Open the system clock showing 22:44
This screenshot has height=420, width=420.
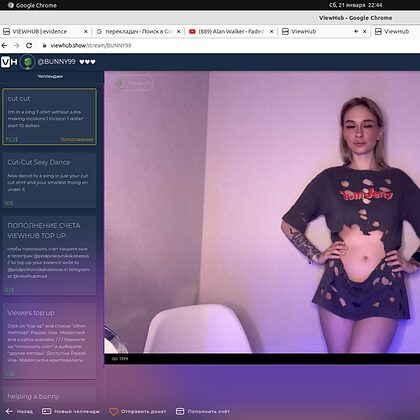[x=355, y=5]
